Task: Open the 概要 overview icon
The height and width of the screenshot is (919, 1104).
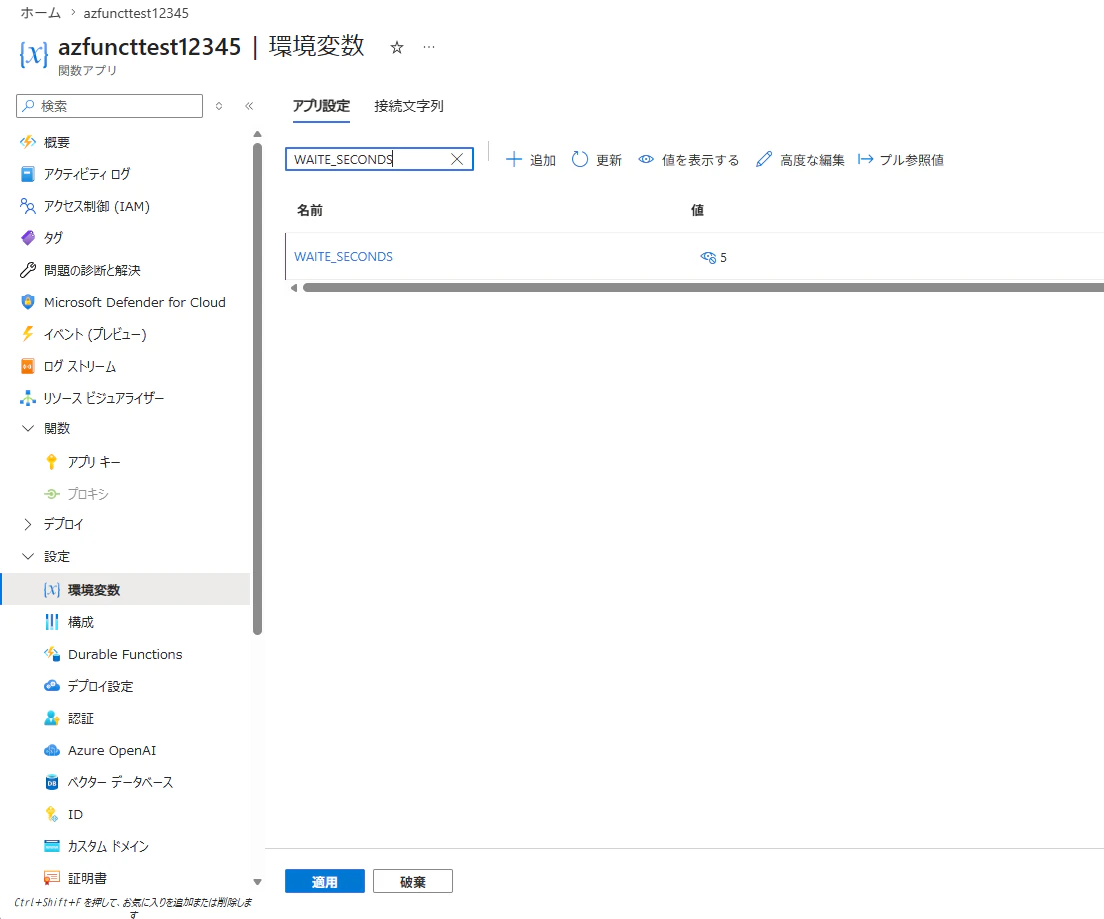Action: click(x=27, y=142)
